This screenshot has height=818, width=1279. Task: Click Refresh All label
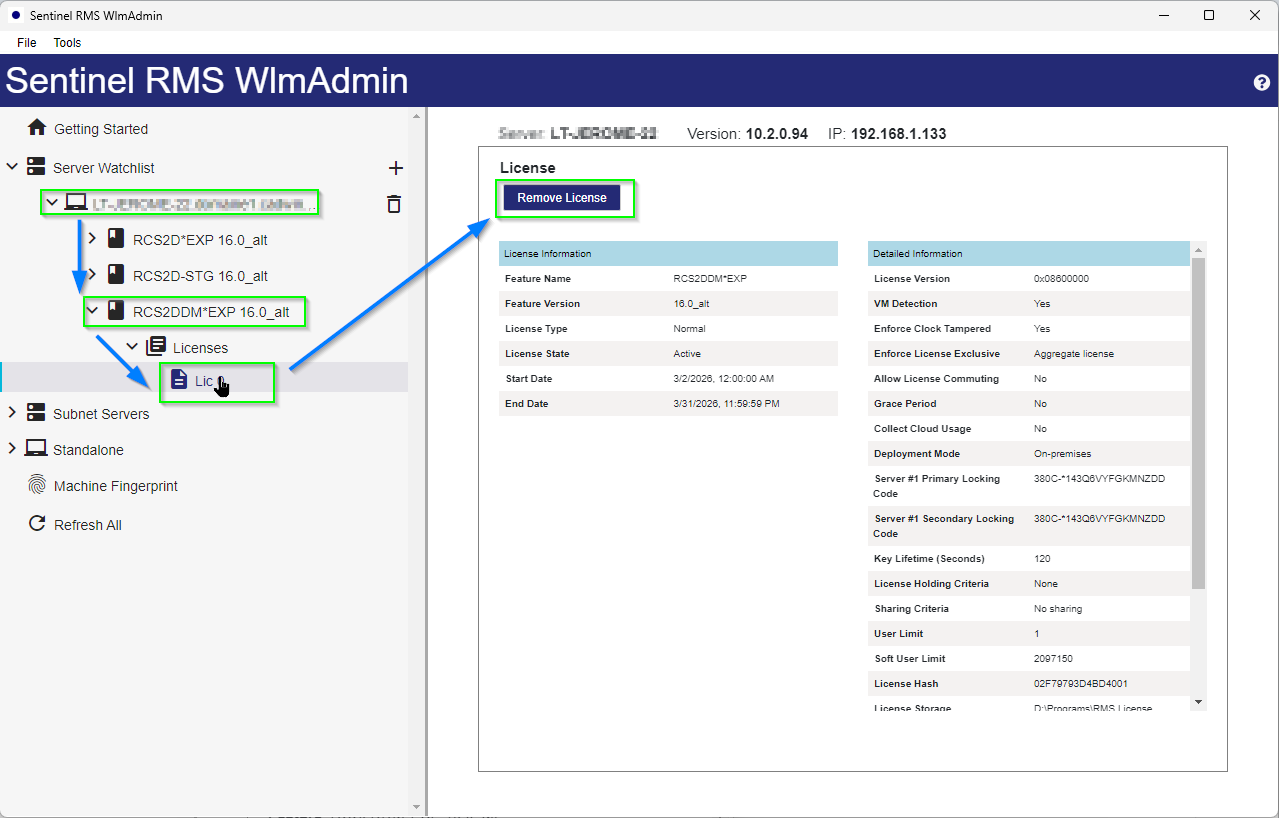pos(88,525)
